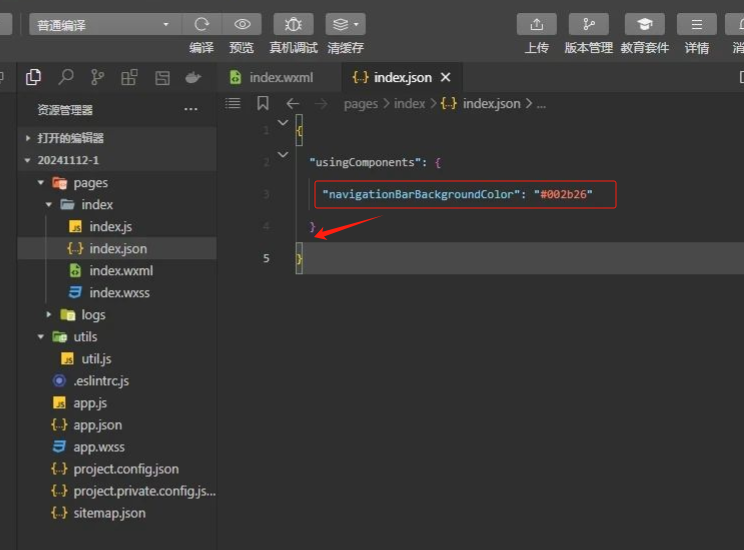Click the 详情 label
This screenshot has width=744, height=550.
coord(697,48)
